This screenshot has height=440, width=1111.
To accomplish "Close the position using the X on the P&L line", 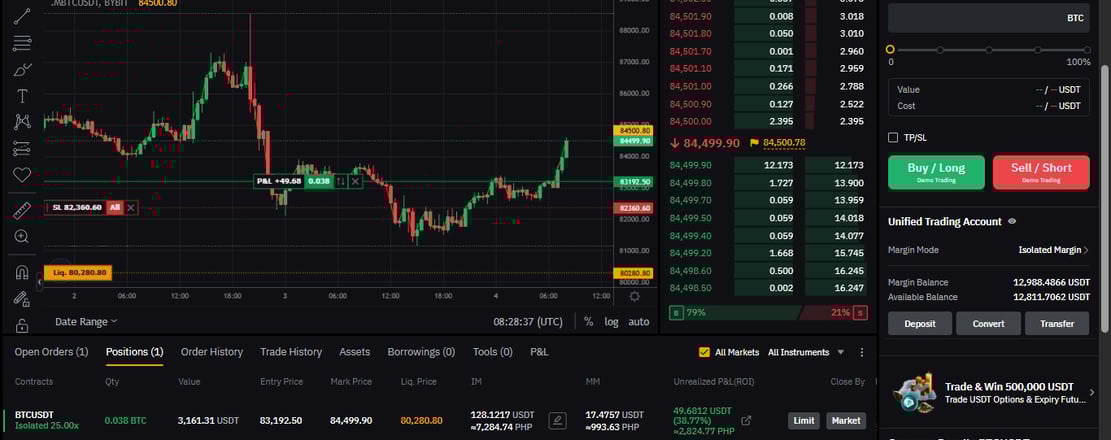I will point(356,181).
